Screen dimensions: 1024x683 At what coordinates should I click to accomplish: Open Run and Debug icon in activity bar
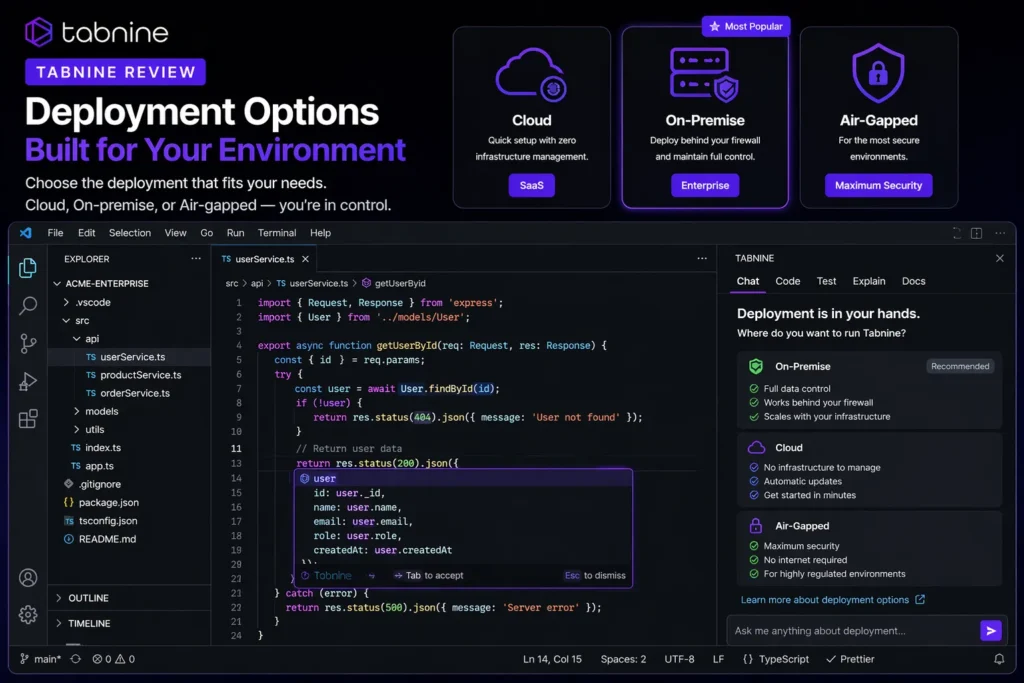(x=27, y=381)
